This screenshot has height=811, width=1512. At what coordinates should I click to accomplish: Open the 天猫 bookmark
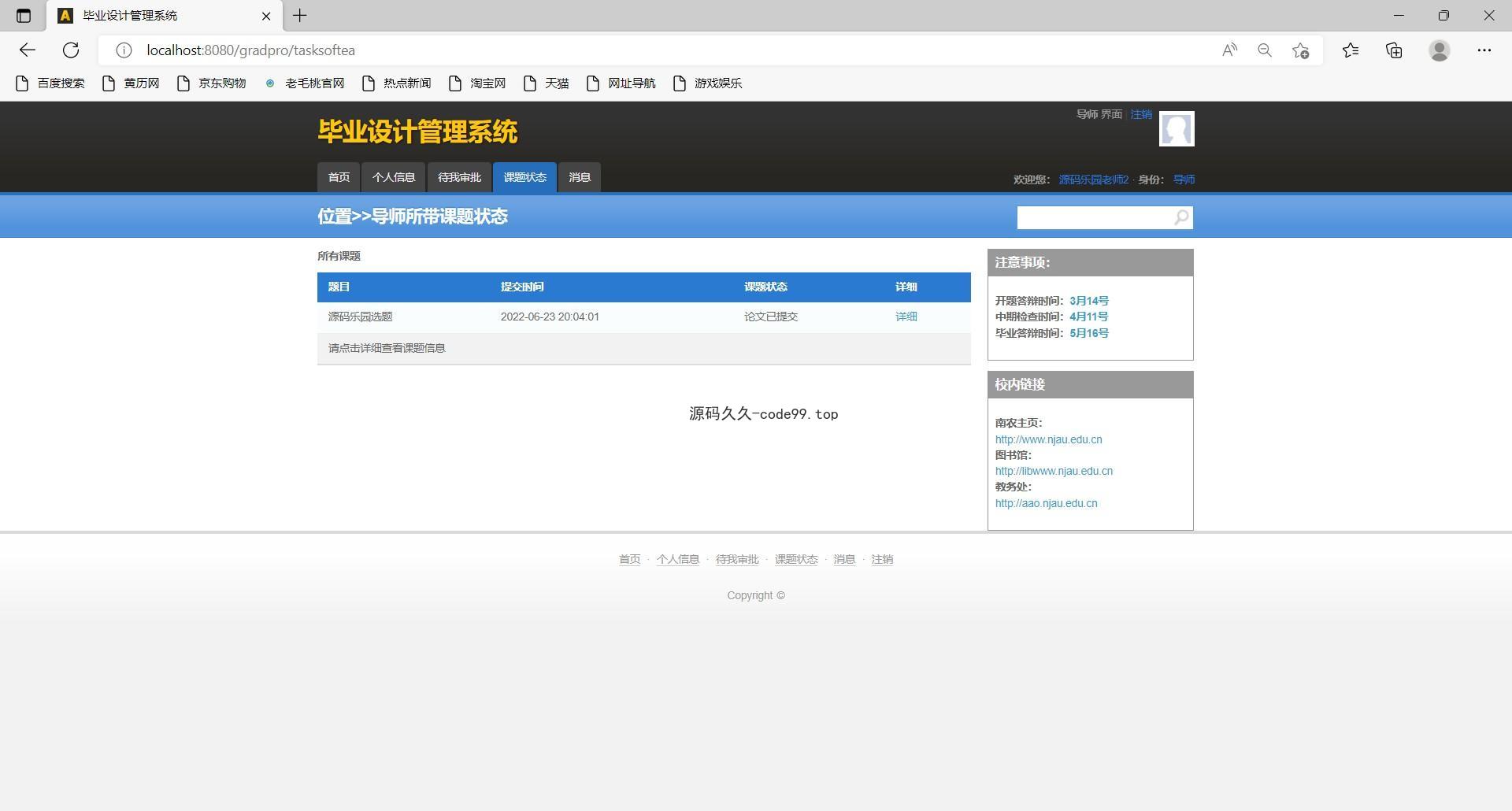click(x=546, y=83)
